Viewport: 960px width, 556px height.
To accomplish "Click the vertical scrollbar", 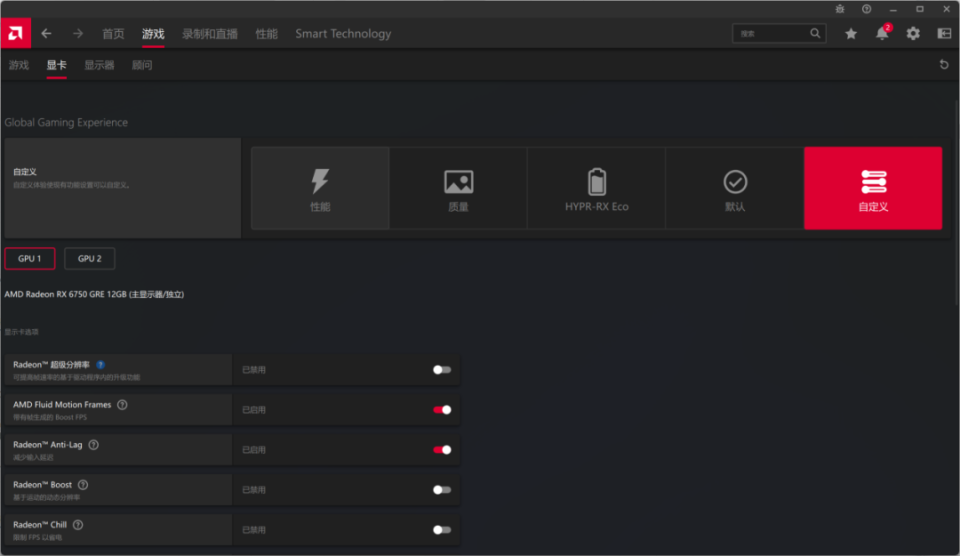I will [957, 202].
